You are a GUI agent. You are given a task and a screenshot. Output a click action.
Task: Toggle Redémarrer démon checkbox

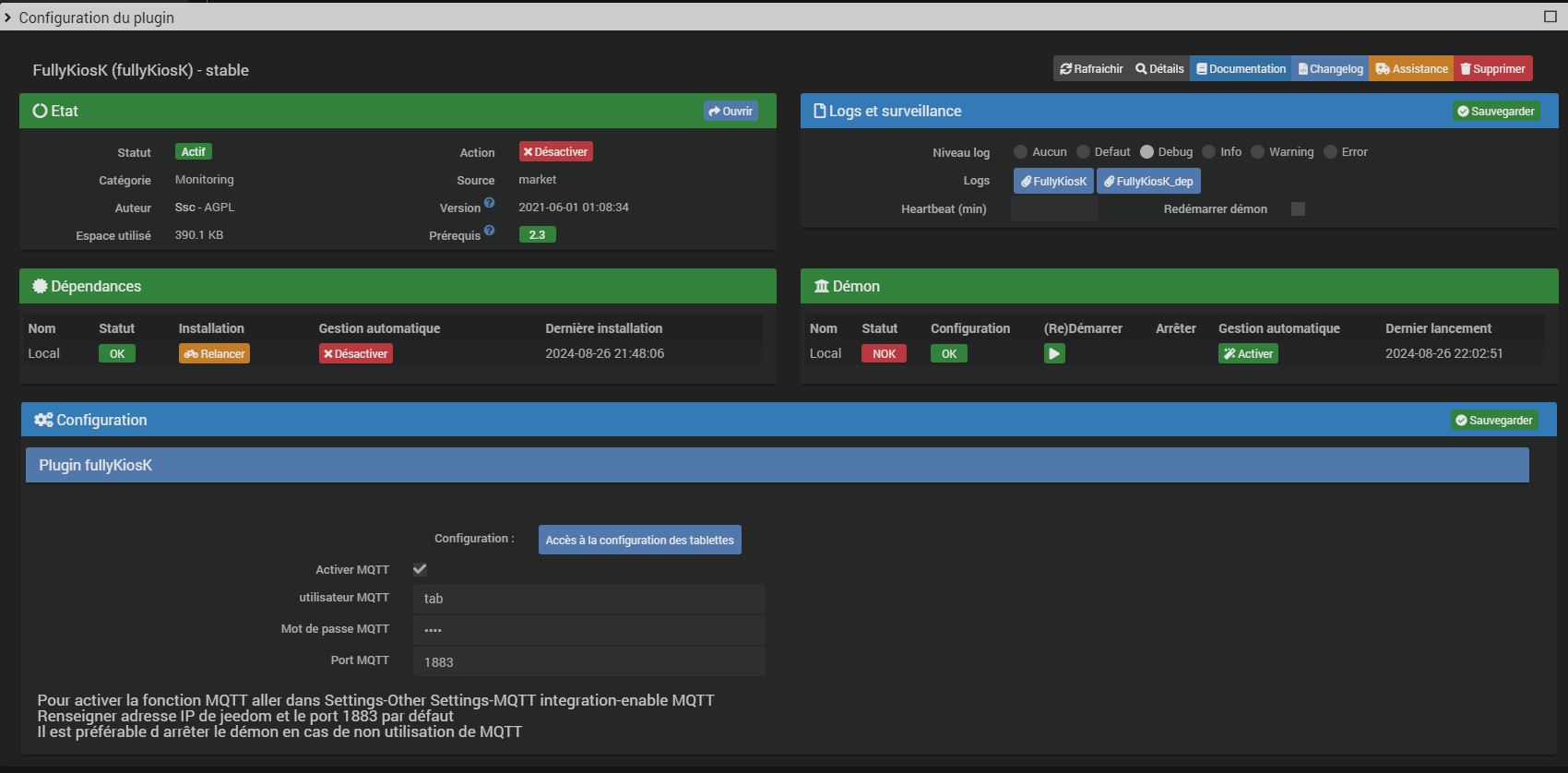click(1298, 209)
